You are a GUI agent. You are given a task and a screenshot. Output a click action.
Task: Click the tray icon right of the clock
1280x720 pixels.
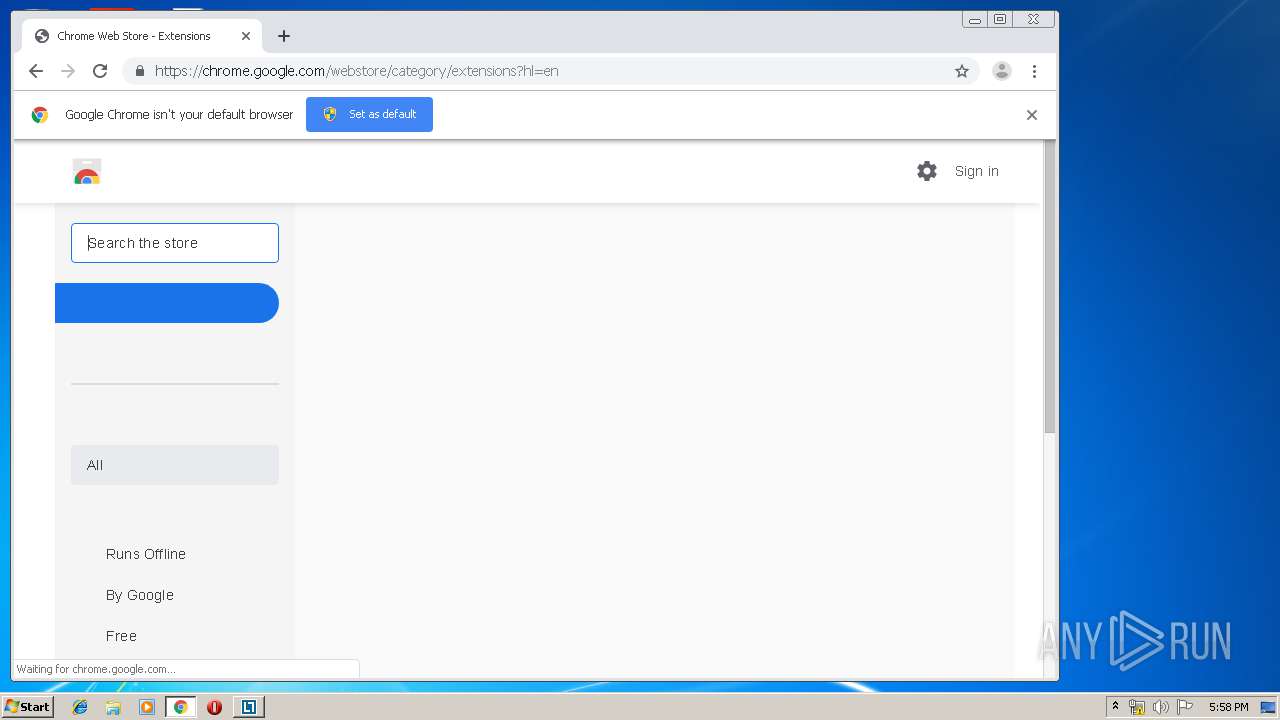1268,707
